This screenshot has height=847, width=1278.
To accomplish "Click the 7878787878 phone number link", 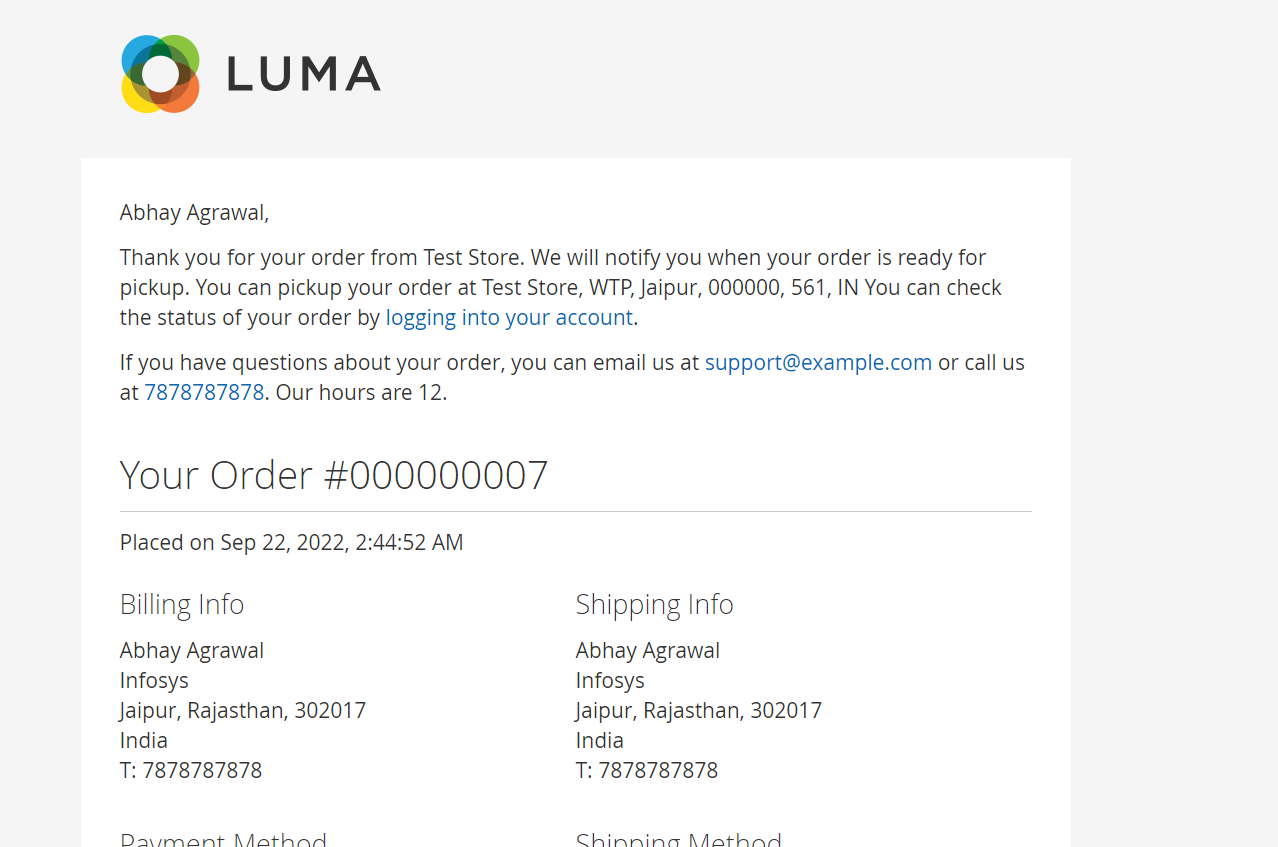I will click(x=204, y=392).
